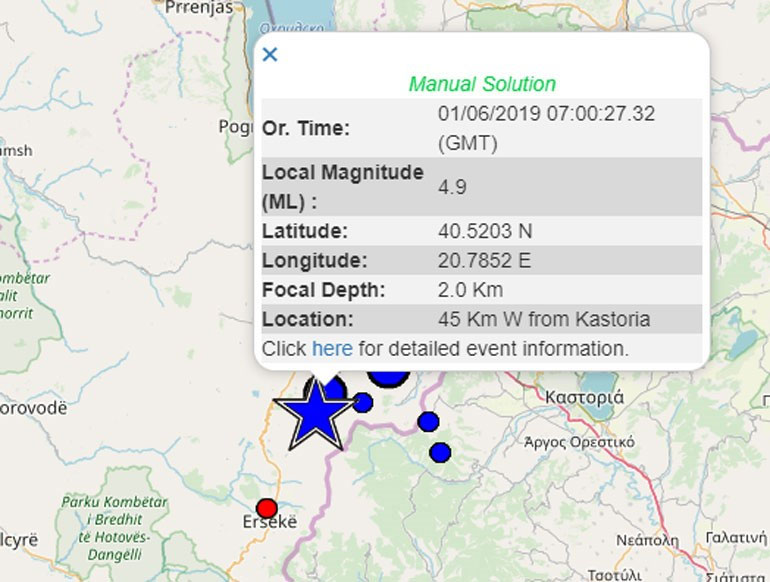
Task: Select blue circle just above the lowest one
Action: click(x=429, y=421)
